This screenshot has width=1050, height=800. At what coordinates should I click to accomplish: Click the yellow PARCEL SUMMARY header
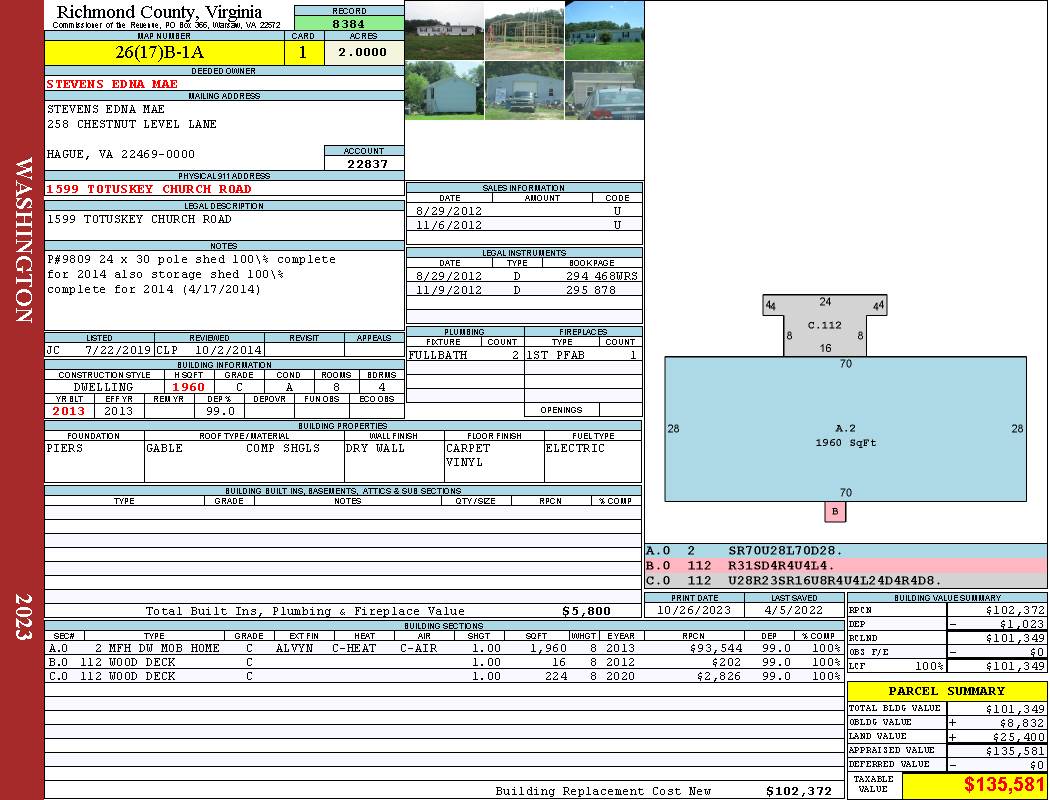click(947, 691)
